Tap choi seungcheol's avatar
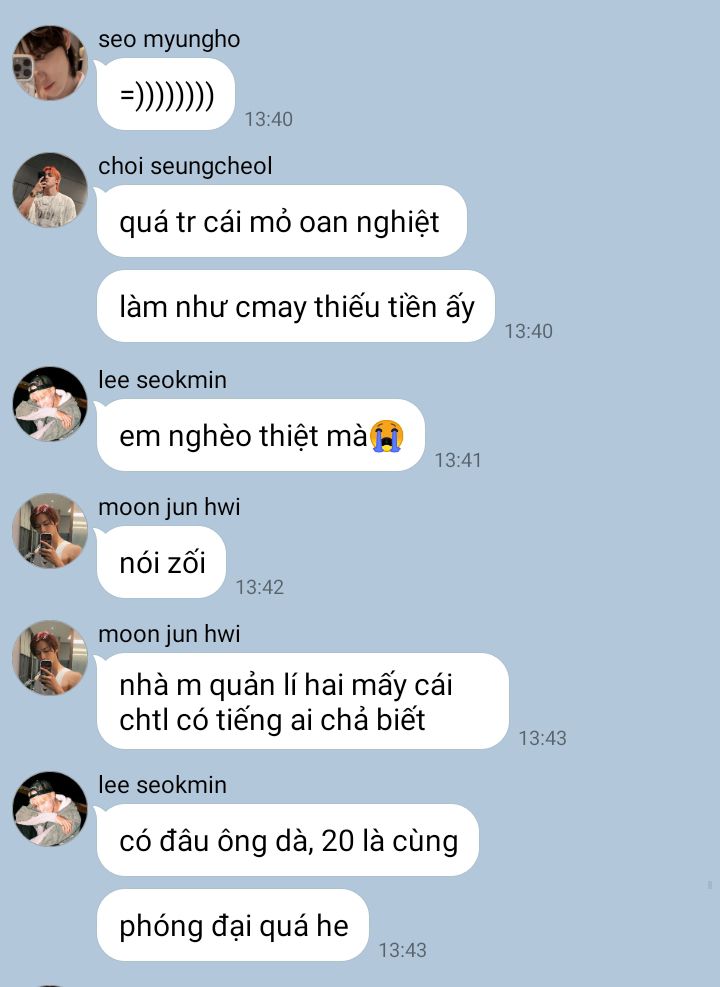This screenshot has width=720, height=987. click(50, 189)
